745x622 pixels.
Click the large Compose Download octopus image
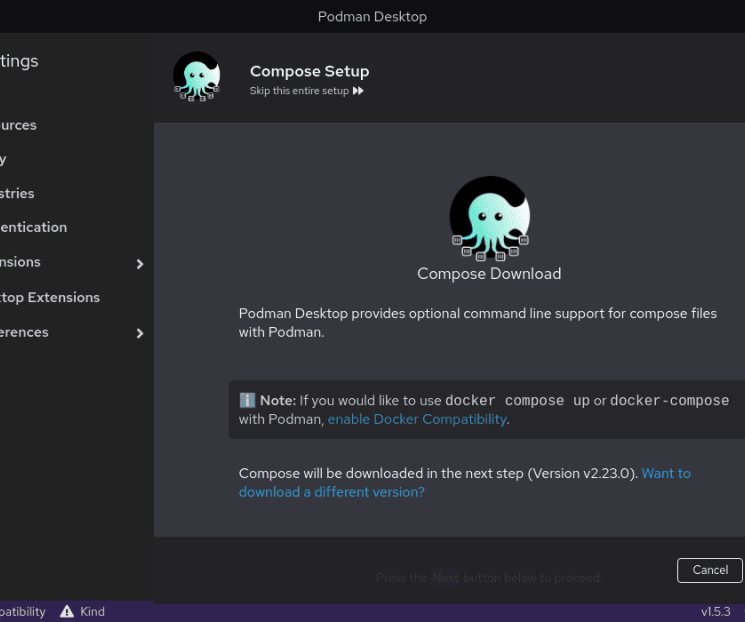pyautogui.click(x=489, y=219)
